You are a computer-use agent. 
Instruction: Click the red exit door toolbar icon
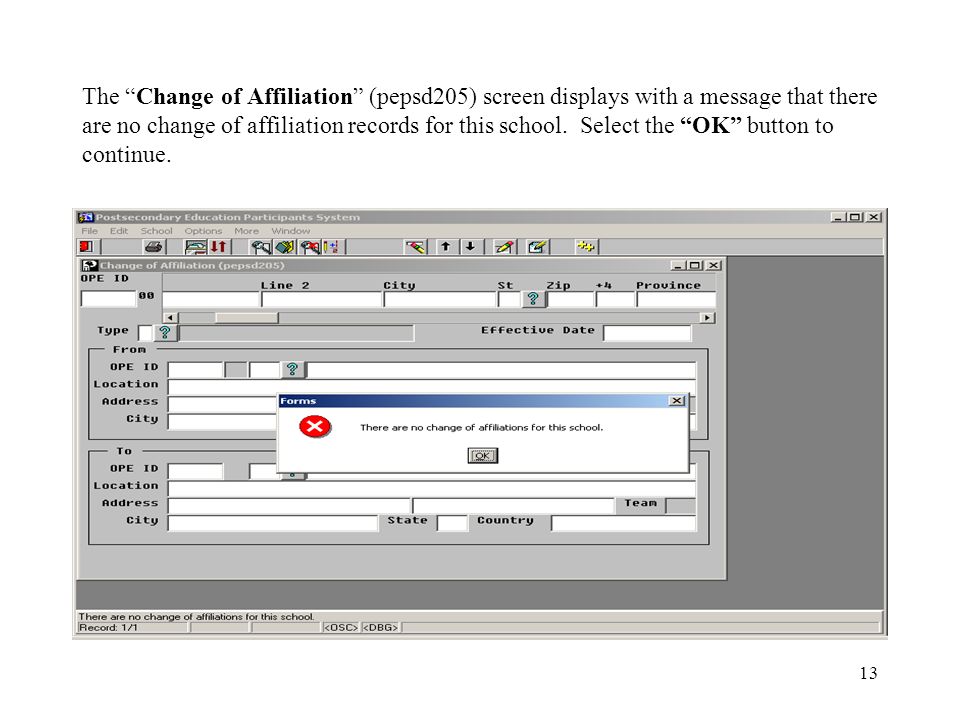pos(86,246)
